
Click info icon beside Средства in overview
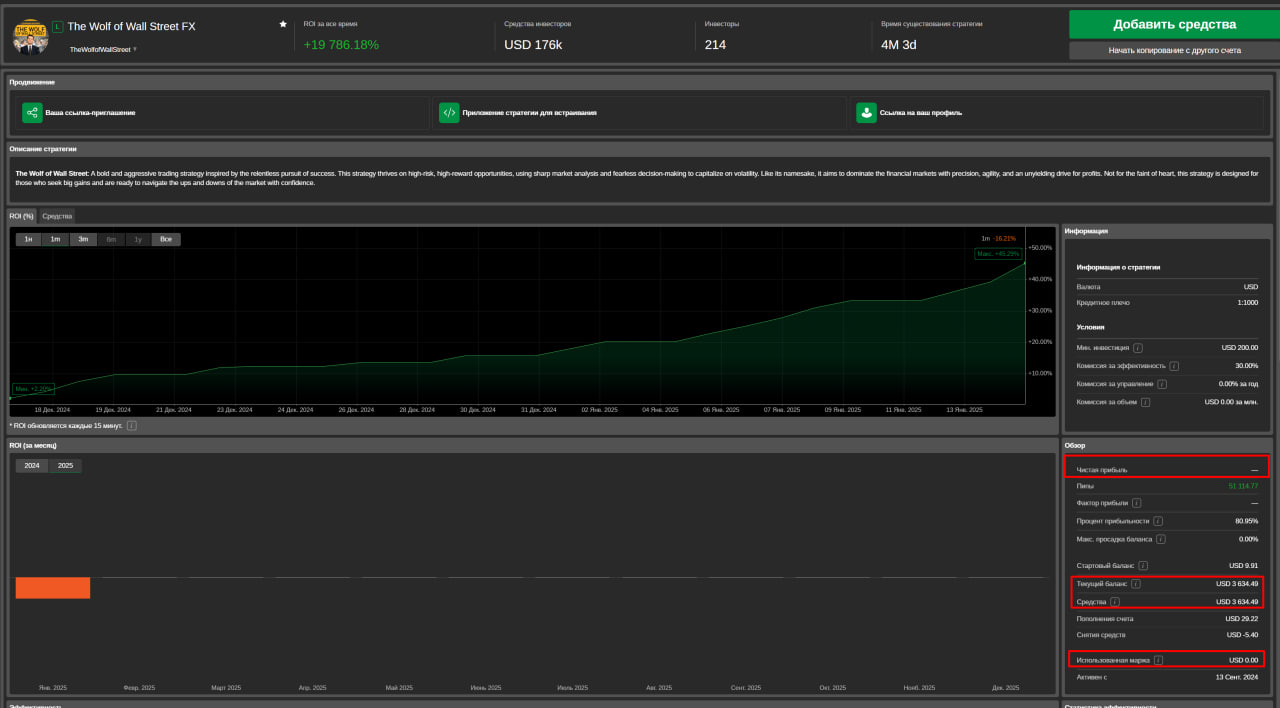click(x=1115, y=602)
